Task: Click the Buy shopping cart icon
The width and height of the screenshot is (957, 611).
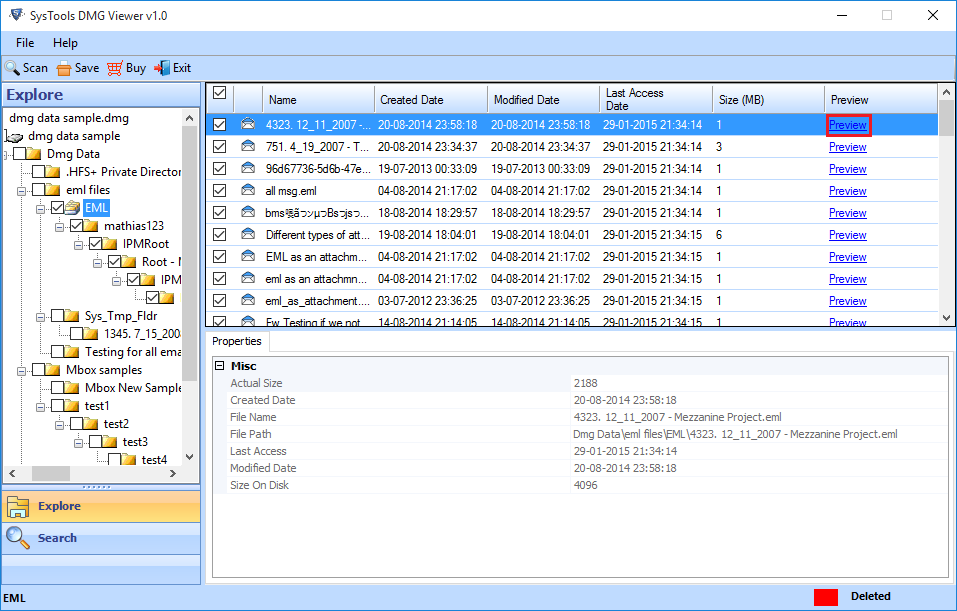Action: 115,68
